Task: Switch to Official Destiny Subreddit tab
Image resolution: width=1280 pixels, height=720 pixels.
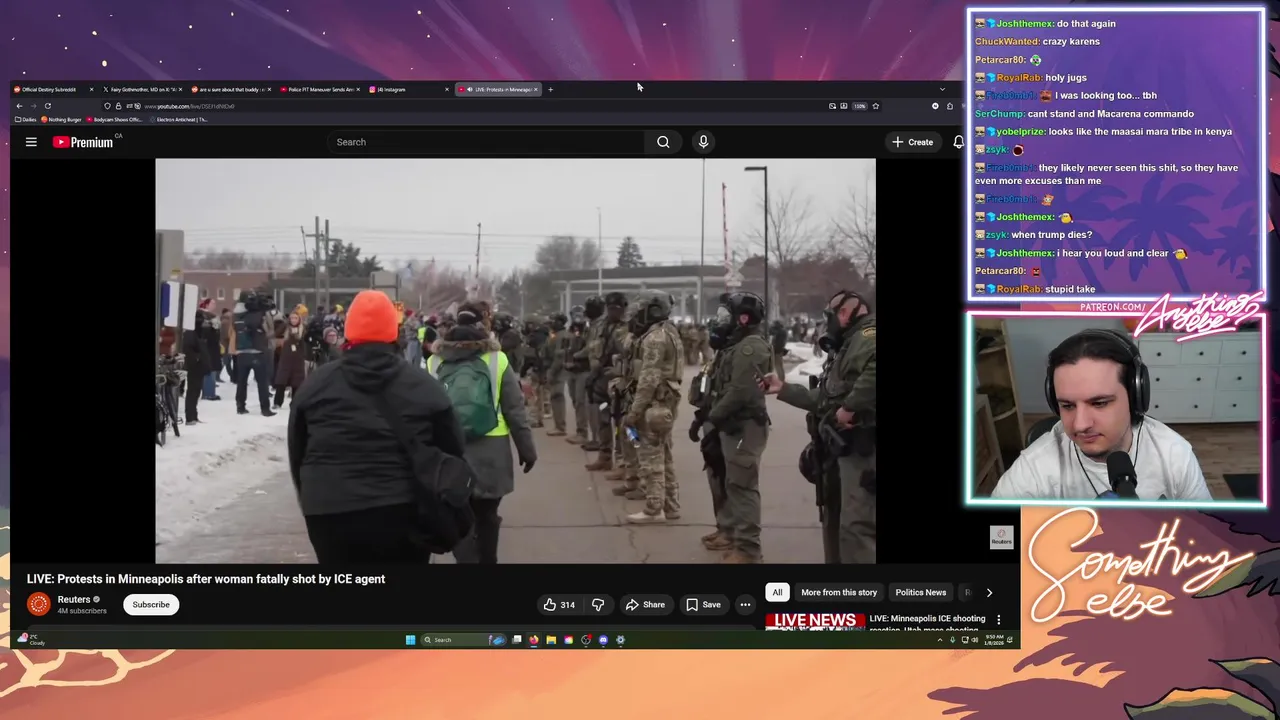Action: [x=51, y=89]
